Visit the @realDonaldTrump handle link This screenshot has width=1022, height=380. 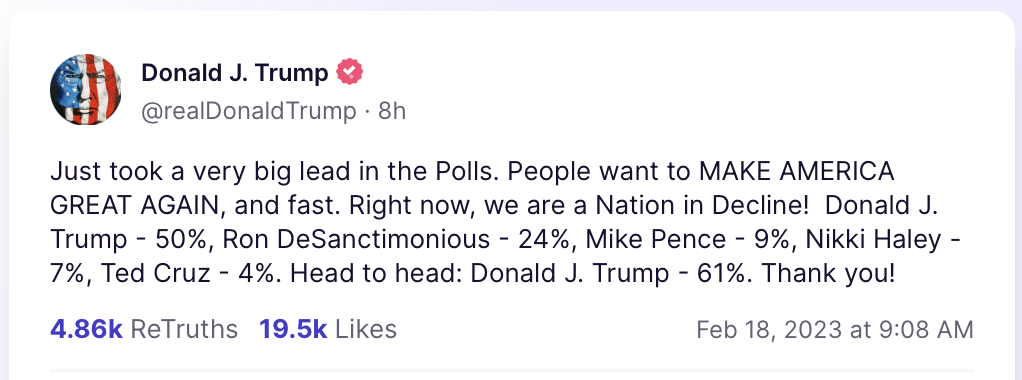(249, 111)
